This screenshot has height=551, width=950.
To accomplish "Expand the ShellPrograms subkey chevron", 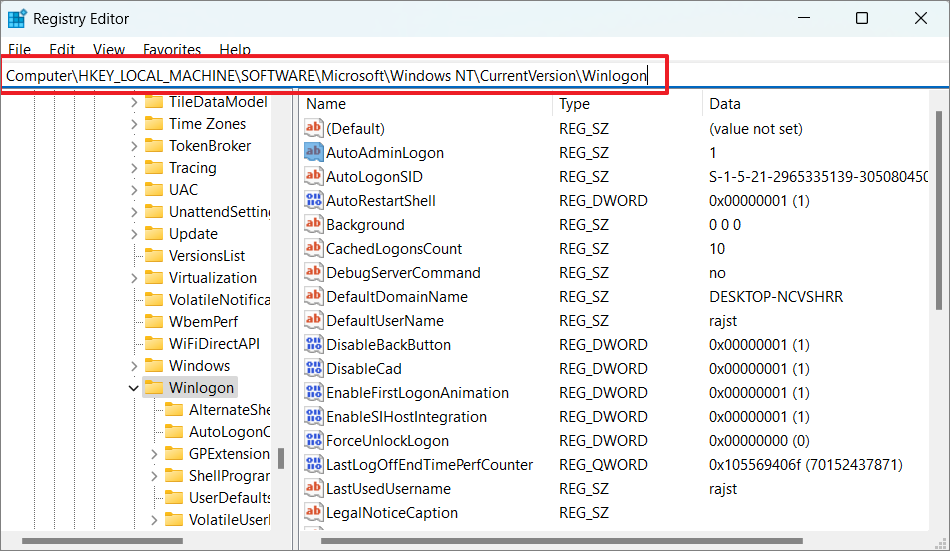I will click(x=154, y=476).
